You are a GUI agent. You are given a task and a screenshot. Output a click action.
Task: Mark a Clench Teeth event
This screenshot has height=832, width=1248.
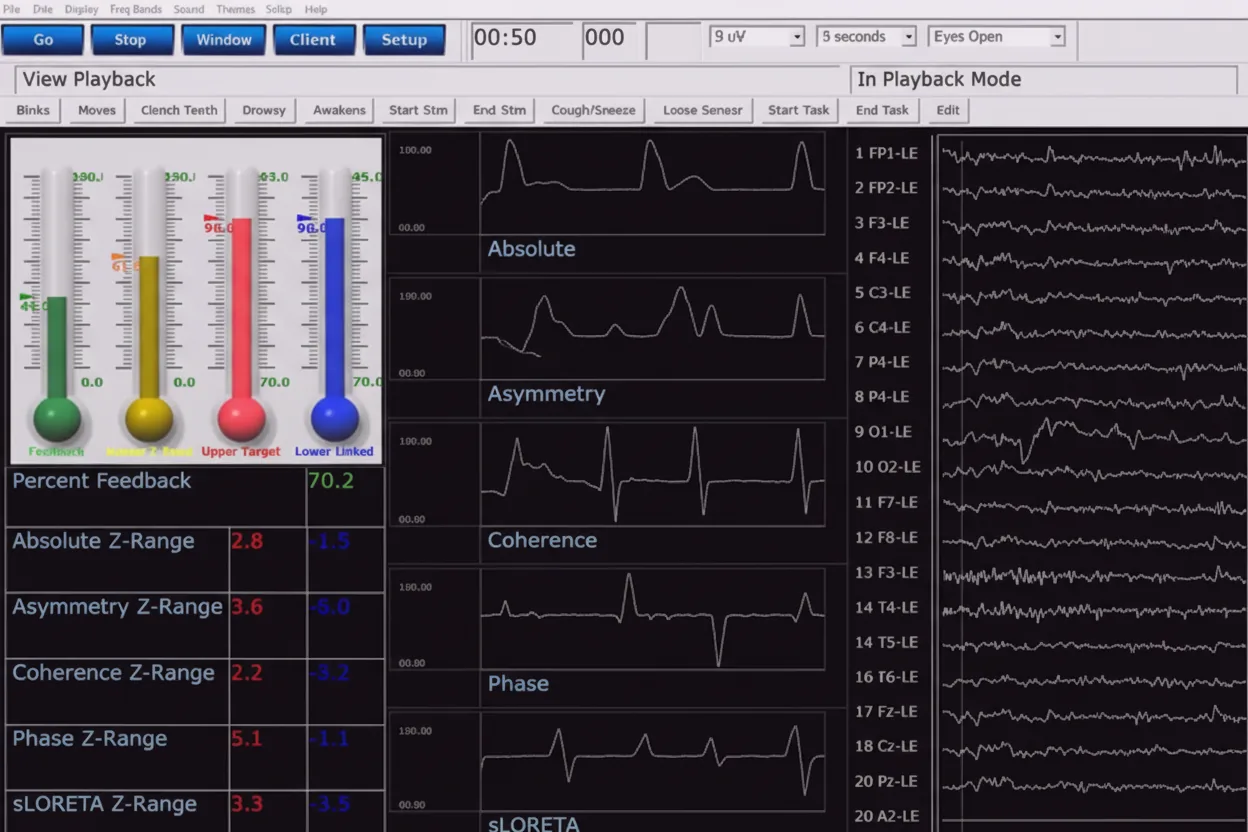(179, 110)
